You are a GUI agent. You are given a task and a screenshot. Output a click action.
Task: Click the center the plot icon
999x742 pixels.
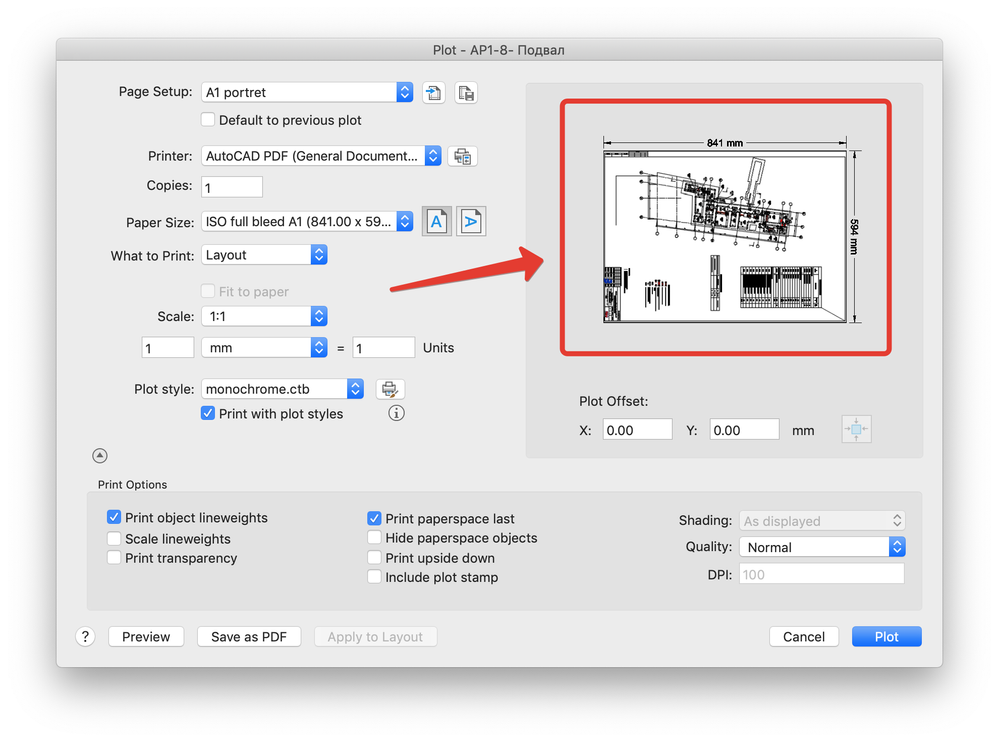click(856, 429)
